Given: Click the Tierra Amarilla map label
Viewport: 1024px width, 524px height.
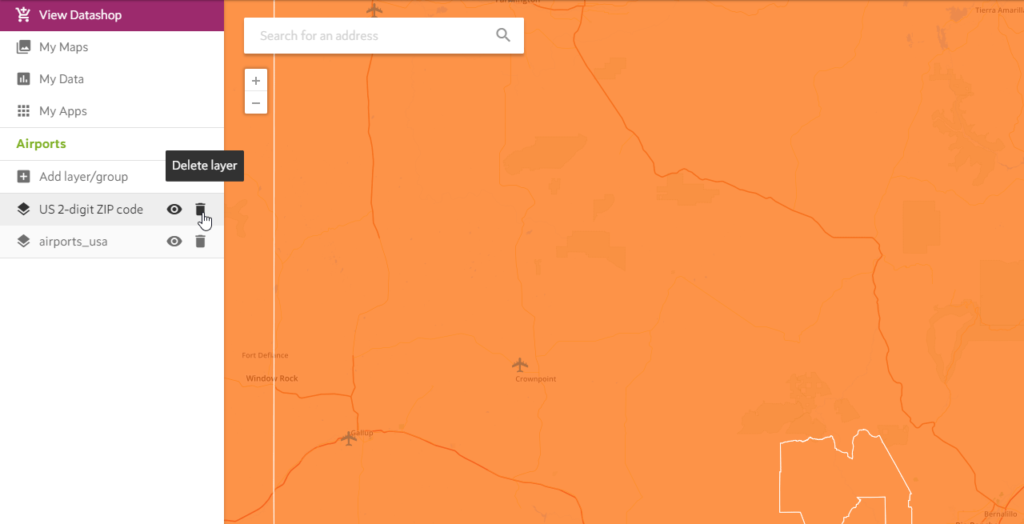Looking at the screenshot, I should tap(999, 10).
